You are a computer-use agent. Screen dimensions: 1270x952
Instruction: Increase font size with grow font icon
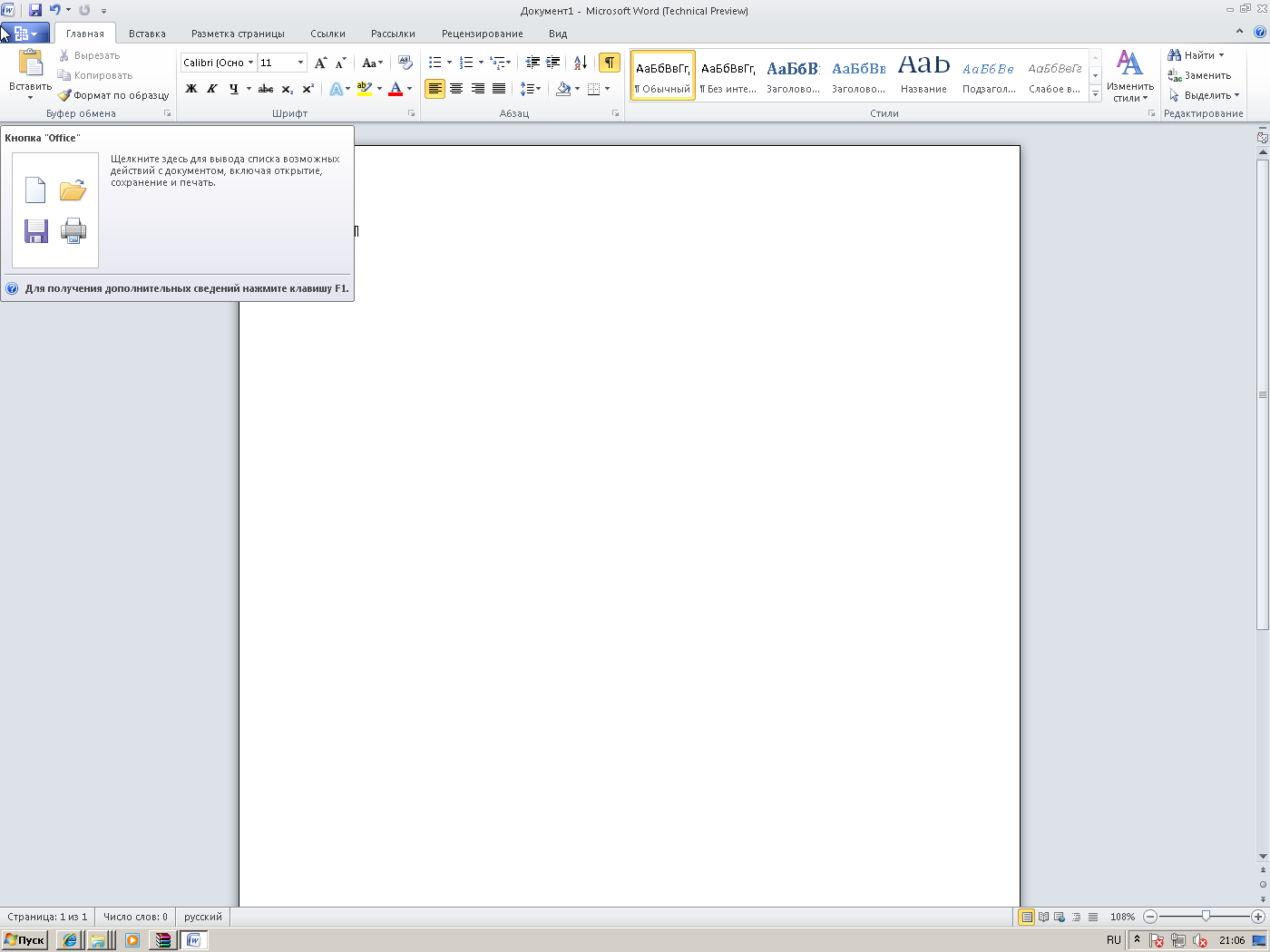click(x=320, y=63)
